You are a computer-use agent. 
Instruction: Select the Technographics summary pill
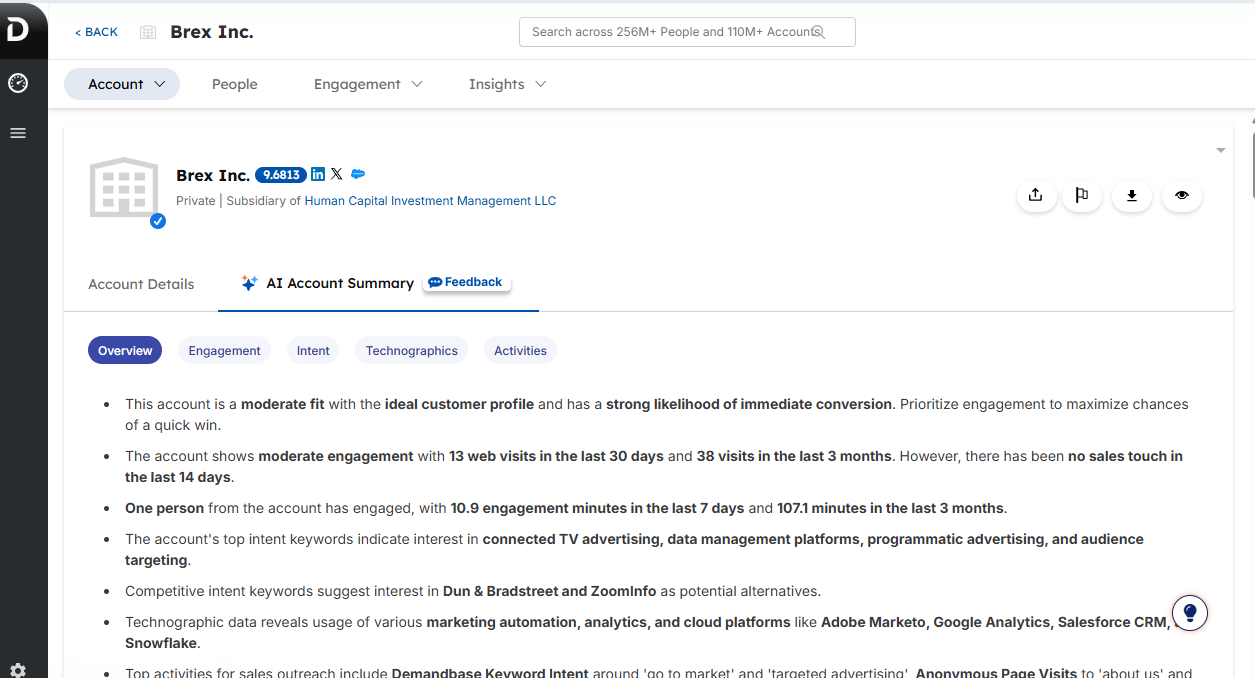pos(411,350)
